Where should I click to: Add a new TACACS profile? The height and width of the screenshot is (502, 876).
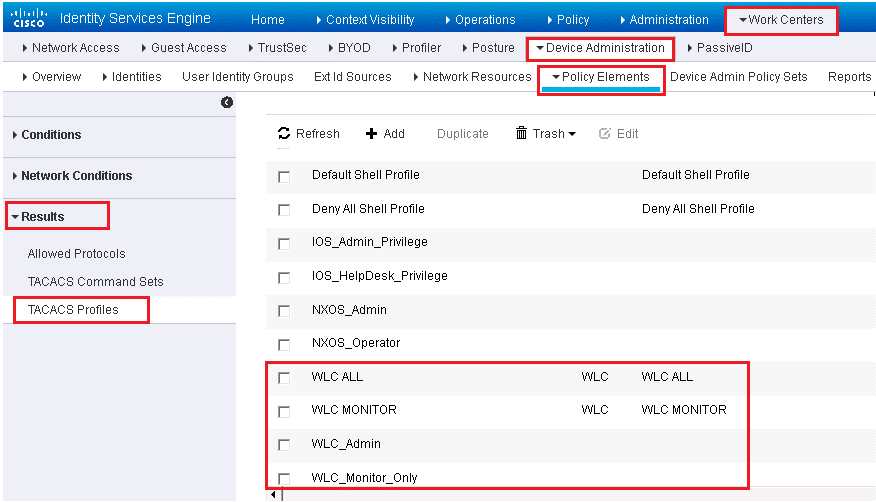click(385, 133)
